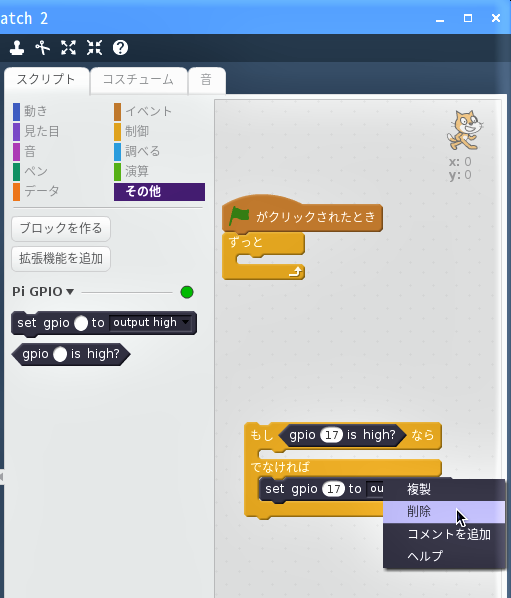This screenshot has height=598, width=511.
Task: Click green flag icon on the hat block
Action: tap(239, 216)
